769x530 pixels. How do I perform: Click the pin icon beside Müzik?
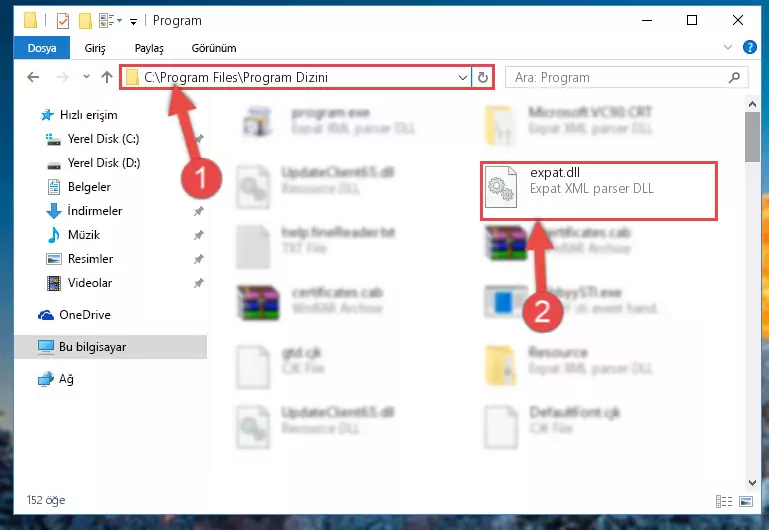[198, 235]
